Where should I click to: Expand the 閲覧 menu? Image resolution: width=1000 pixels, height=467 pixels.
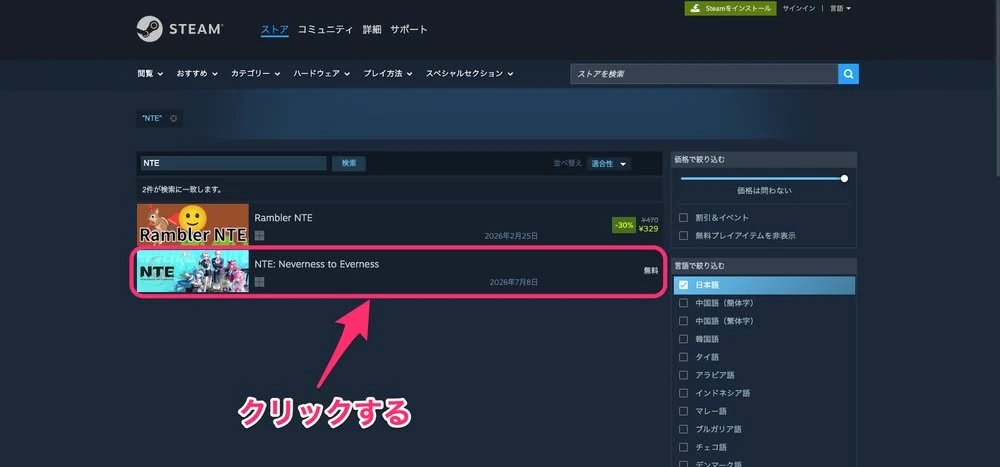click(x=150, y=74)
